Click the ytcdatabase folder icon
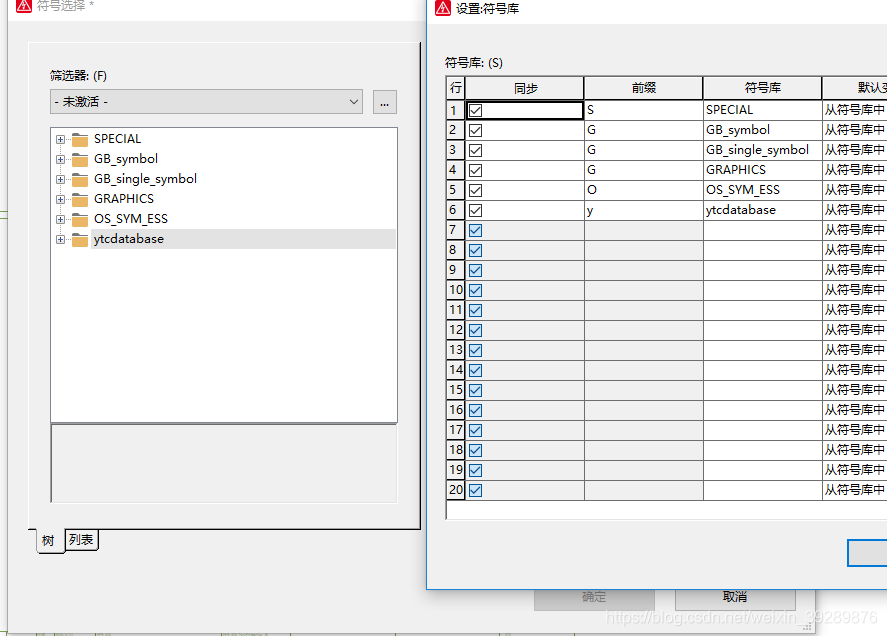This screenshot has height=636, width=887. [80, 239]
